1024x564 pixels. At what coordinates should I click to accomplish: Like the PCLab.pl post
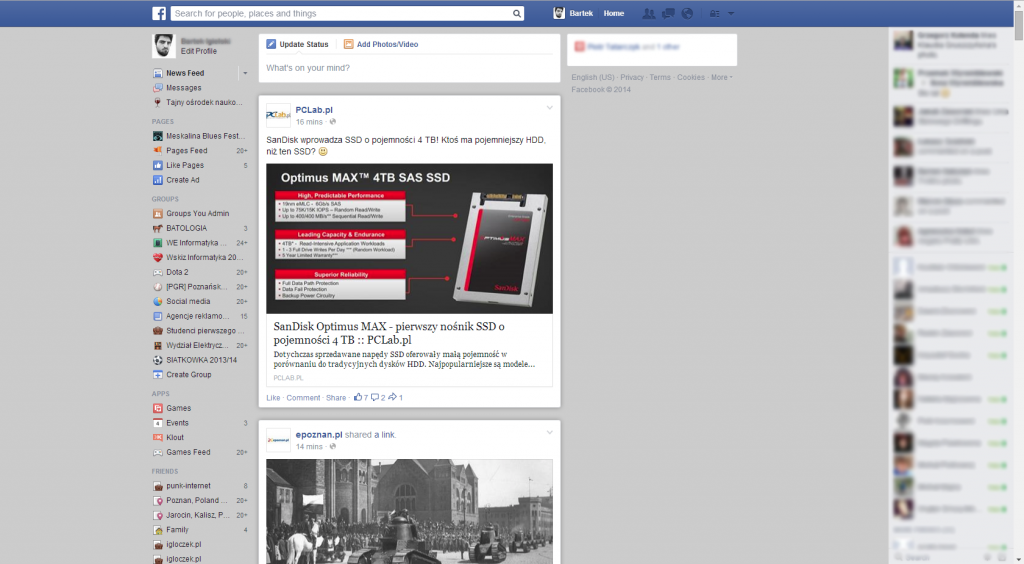tap(273, 398)
